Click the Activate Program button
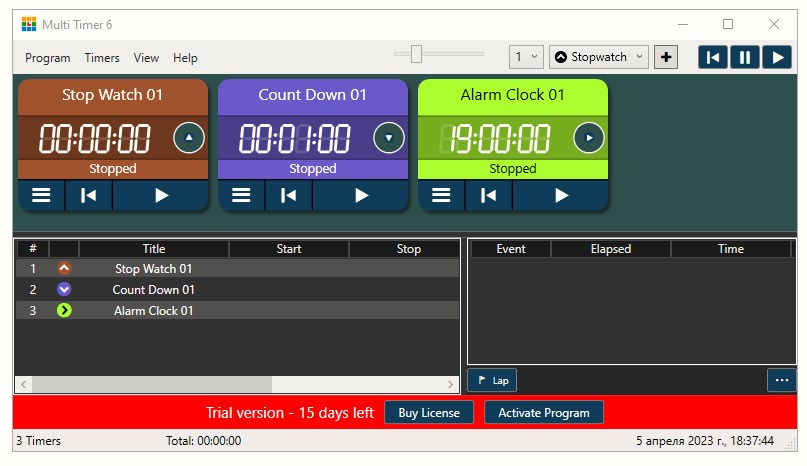807x466 pixels. [x=544, y=412]
